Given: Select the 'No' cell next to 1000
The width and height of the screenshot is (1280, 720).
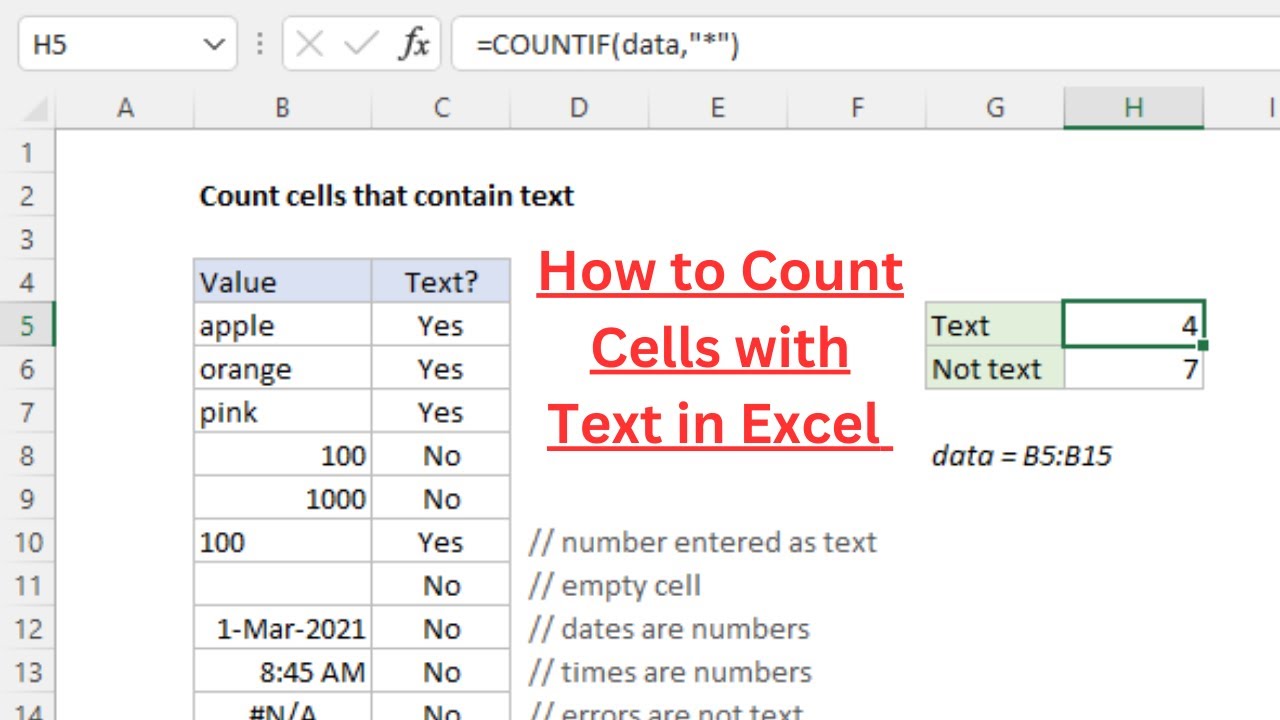Looking at the screenshot, I should 441,499.
